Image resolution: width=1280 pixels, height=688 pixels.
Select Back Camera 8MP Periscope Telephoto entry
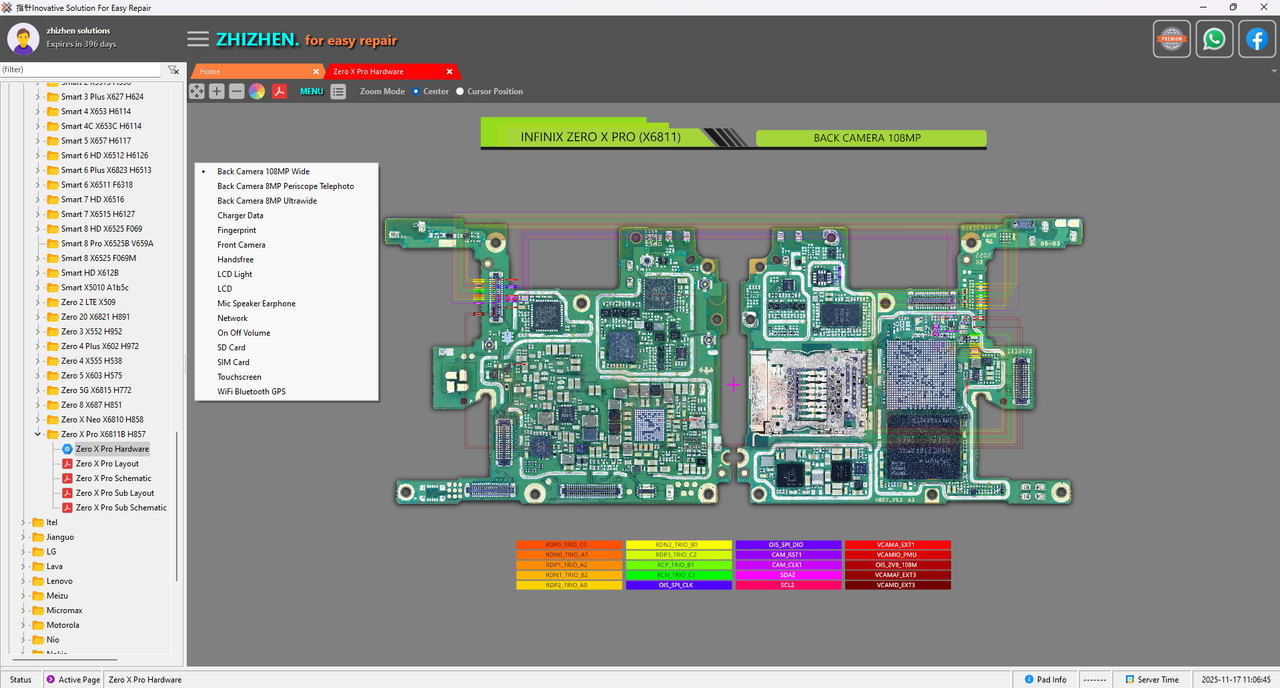coord(285,186)
